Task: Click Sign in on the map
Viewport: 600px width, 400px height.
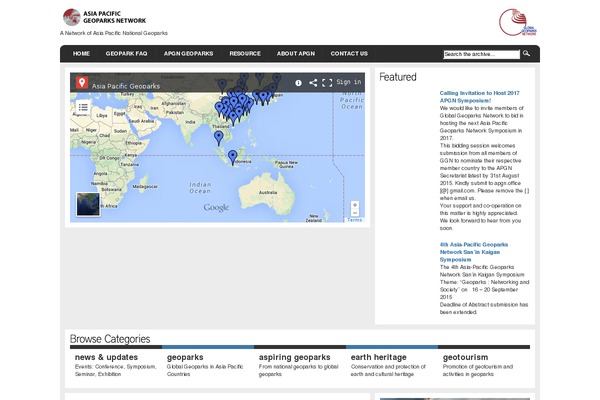Action: [349, 82]
